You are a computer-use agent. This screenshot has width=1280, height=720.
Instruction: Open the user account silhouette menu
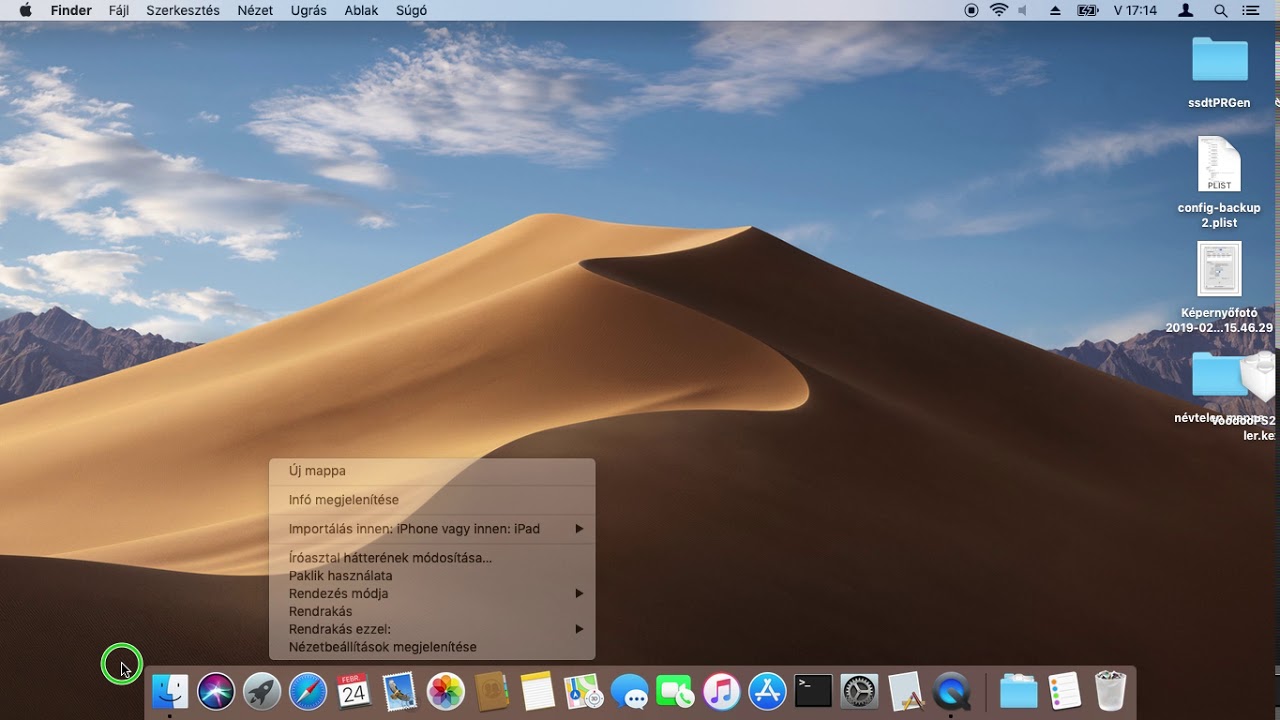pos(1186,10)
